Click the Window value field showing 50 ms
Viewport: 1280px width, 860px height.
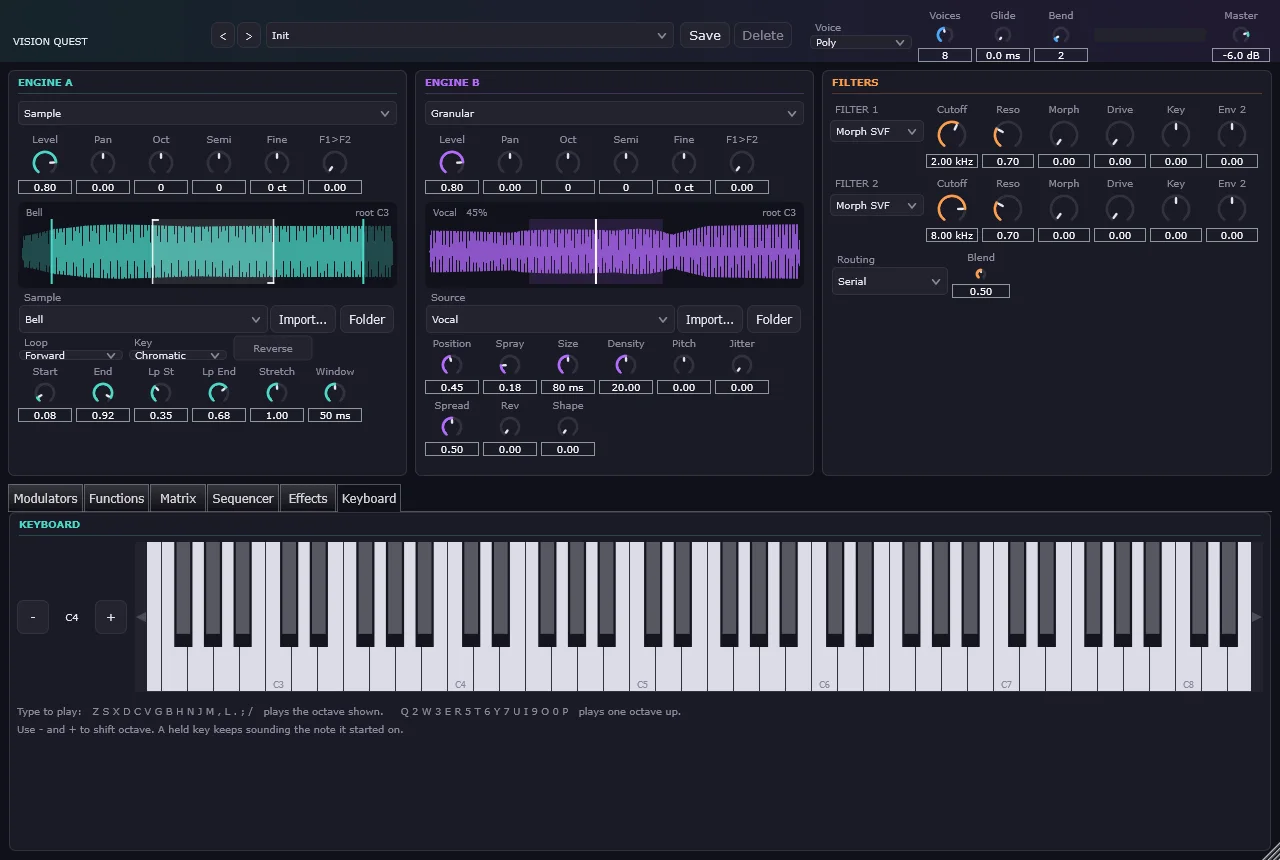(335, 415)
